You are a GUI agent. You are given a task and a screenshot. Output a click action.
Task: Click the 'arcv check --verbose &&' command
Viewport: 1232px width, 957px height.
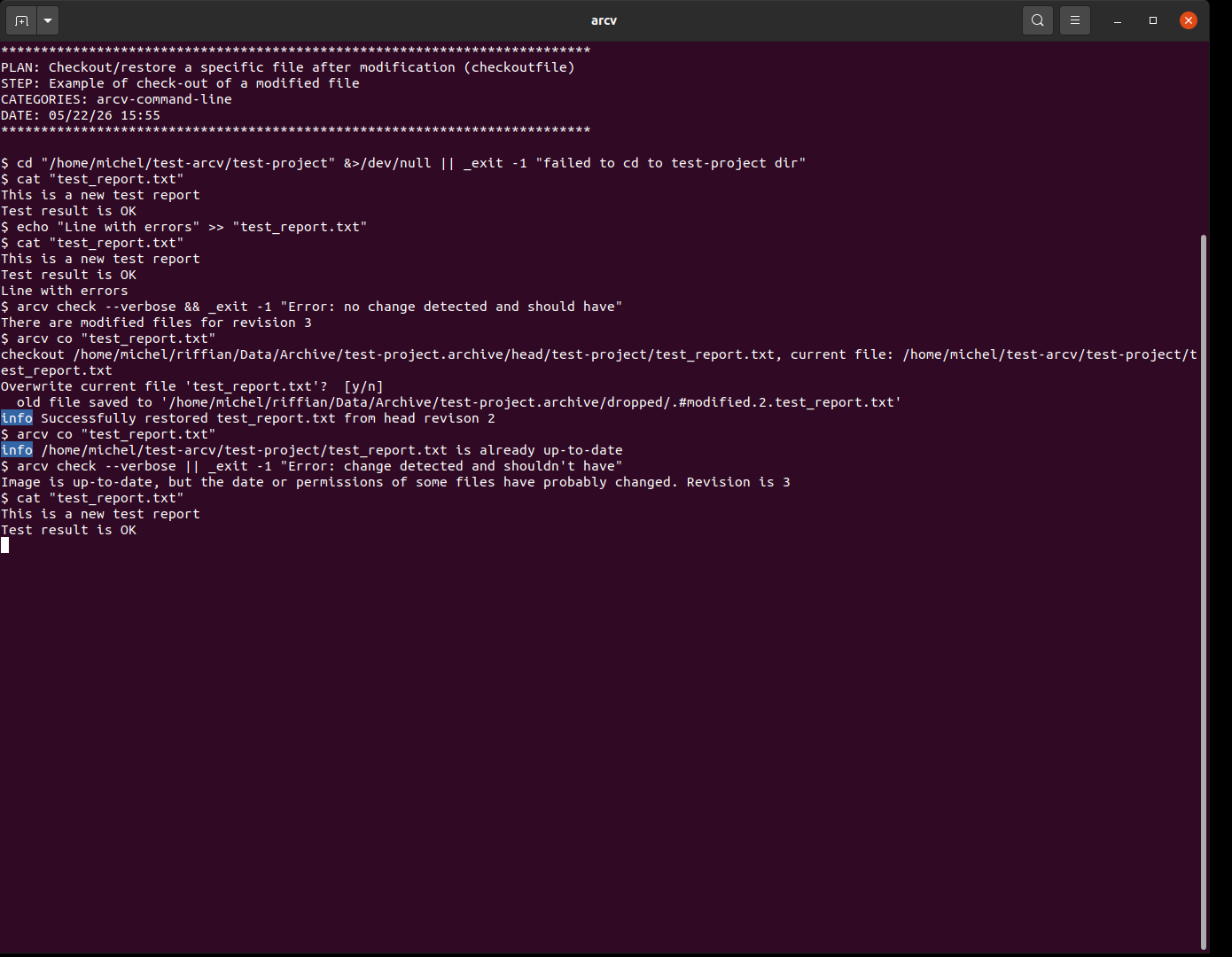click(312, 307)
